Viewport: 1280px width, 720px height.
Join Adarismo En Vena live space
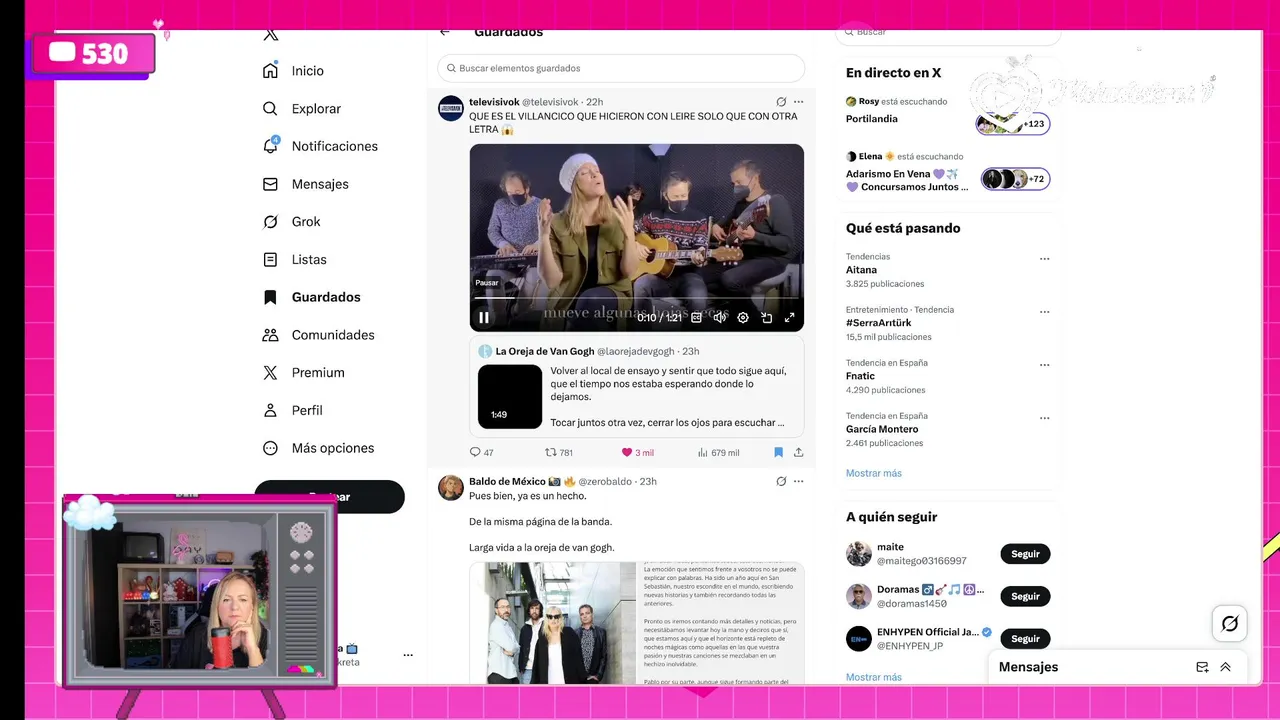point(947,172)
